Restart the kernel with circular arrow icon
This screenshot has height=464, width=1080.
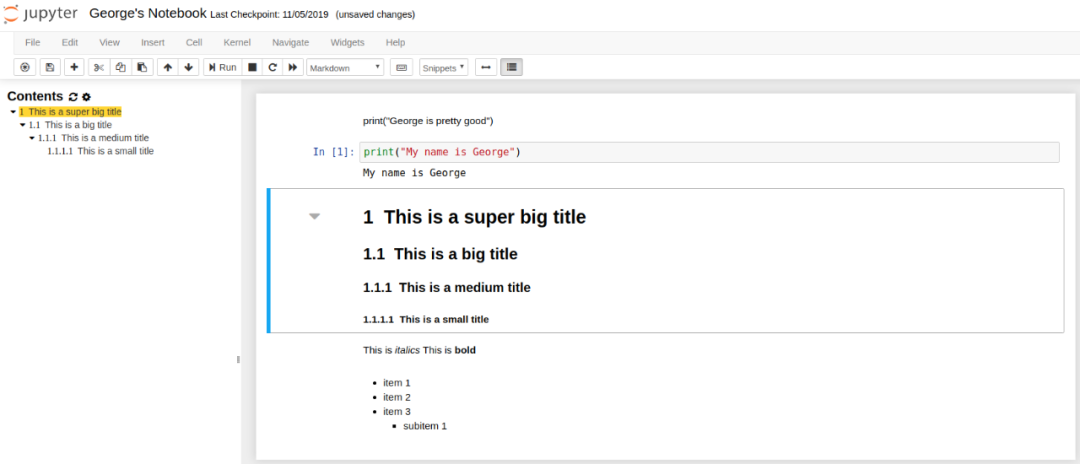tap(272, 67)
